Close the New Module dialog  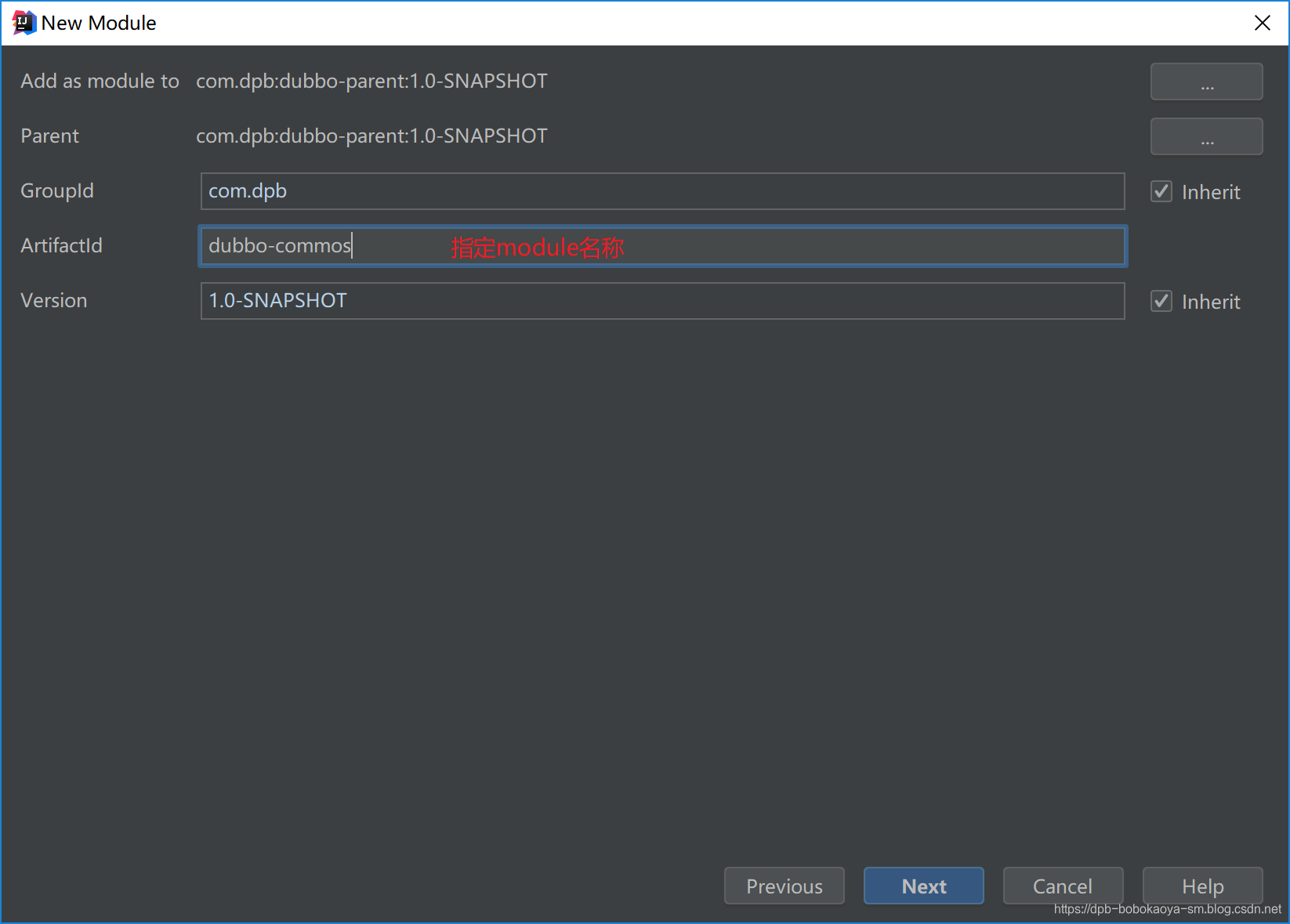1262,23
